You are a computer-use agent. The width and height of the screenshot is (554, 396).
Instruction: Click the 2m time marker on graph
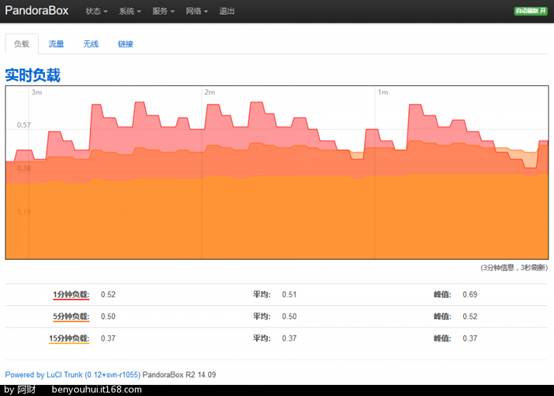[210, 92]
